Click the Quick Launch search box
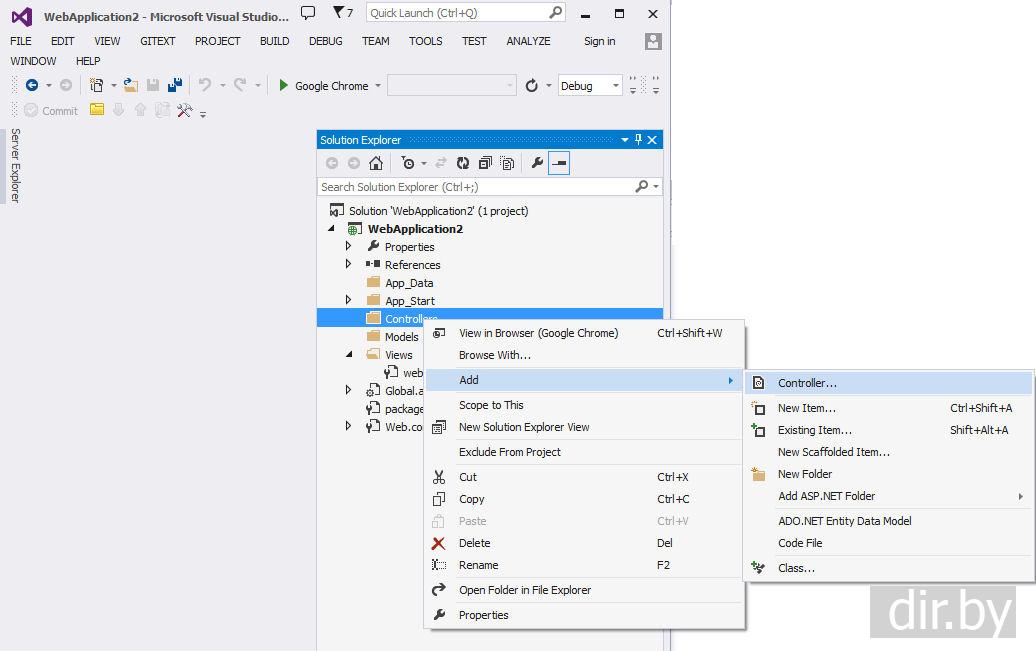This screenshot has width=1036, height=651. point(456,13)
